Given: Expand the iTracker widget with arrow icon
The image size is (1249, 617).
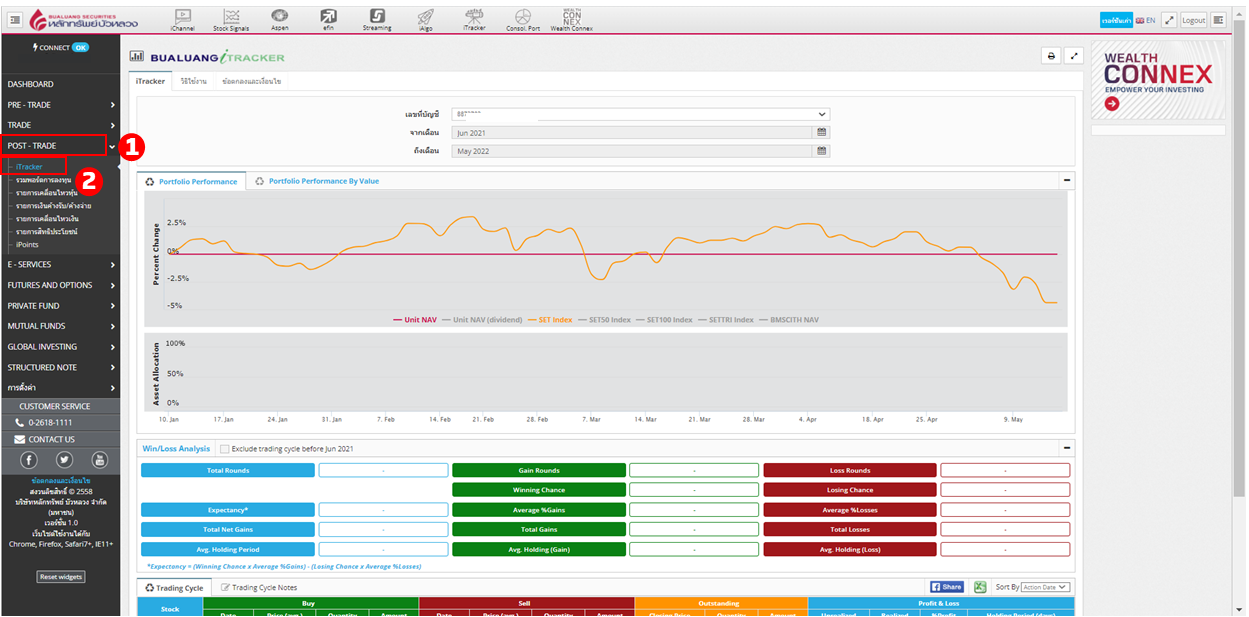Looking at the screenshot, I should [1074, 57].
